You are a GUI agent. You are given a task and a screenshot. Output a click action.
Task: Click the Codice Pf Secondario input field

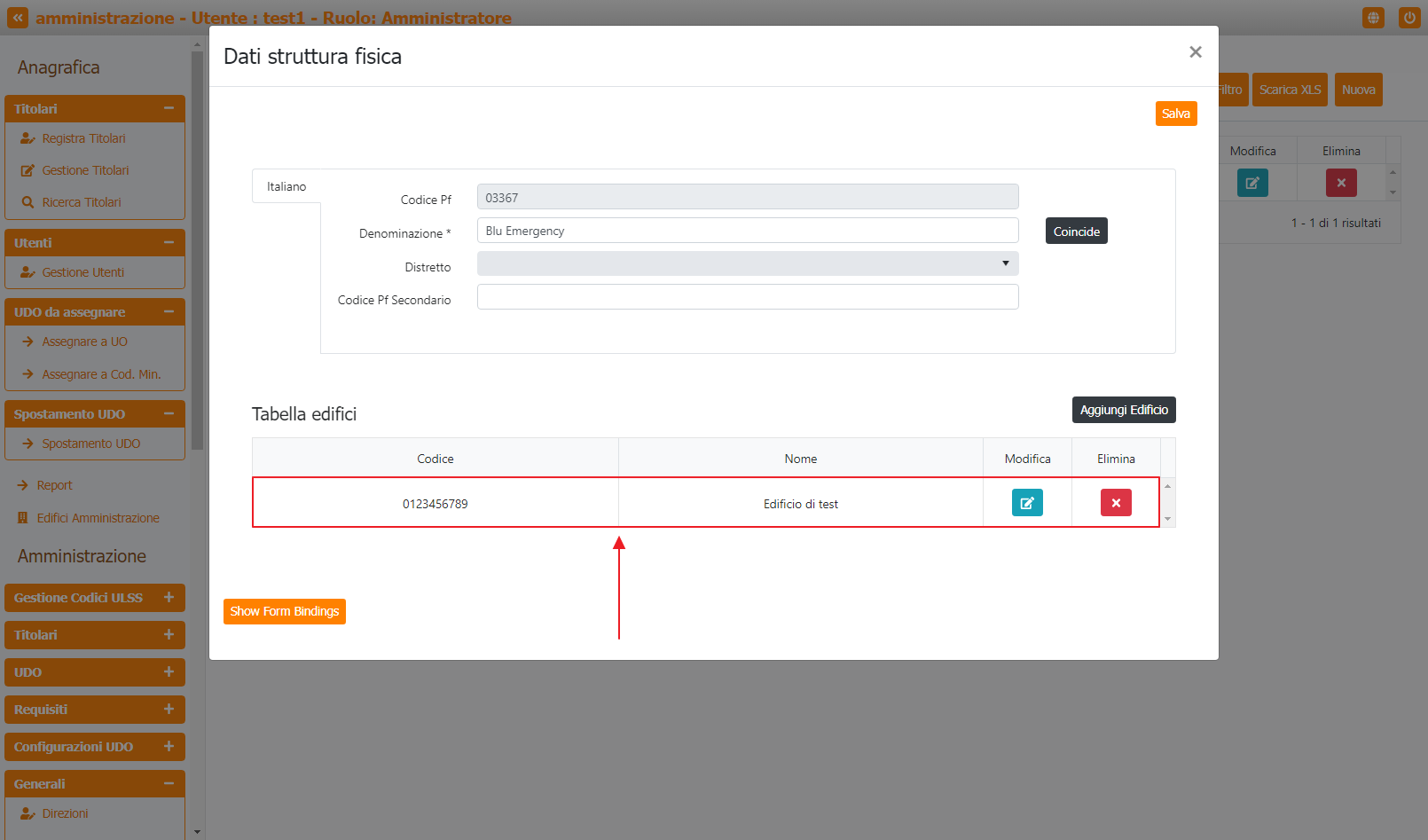pos(747,297)
